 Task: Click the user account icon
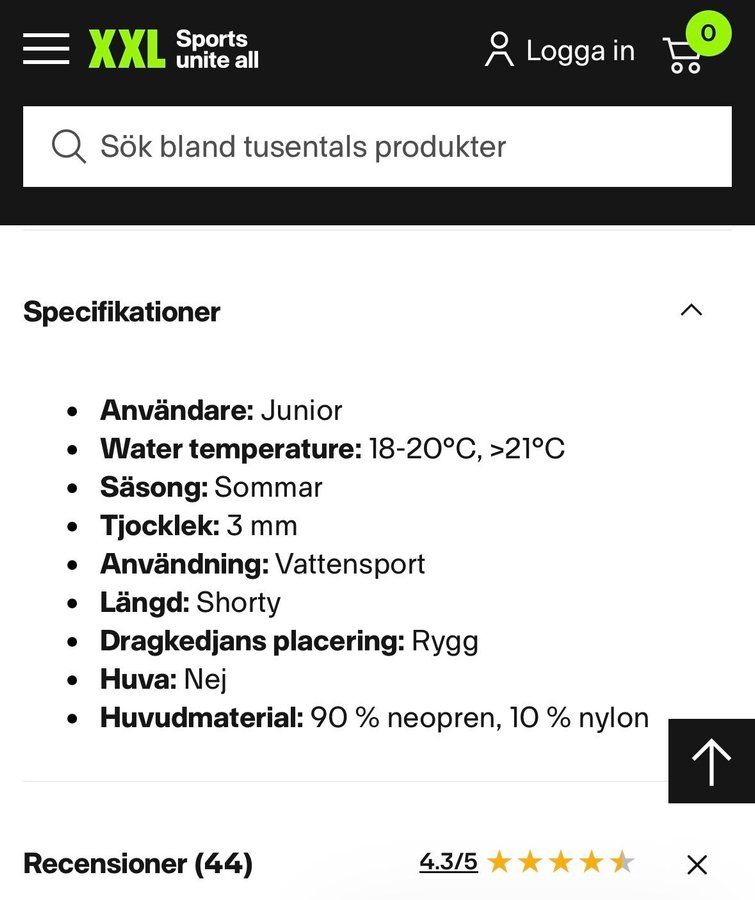[x=498, y=50]
